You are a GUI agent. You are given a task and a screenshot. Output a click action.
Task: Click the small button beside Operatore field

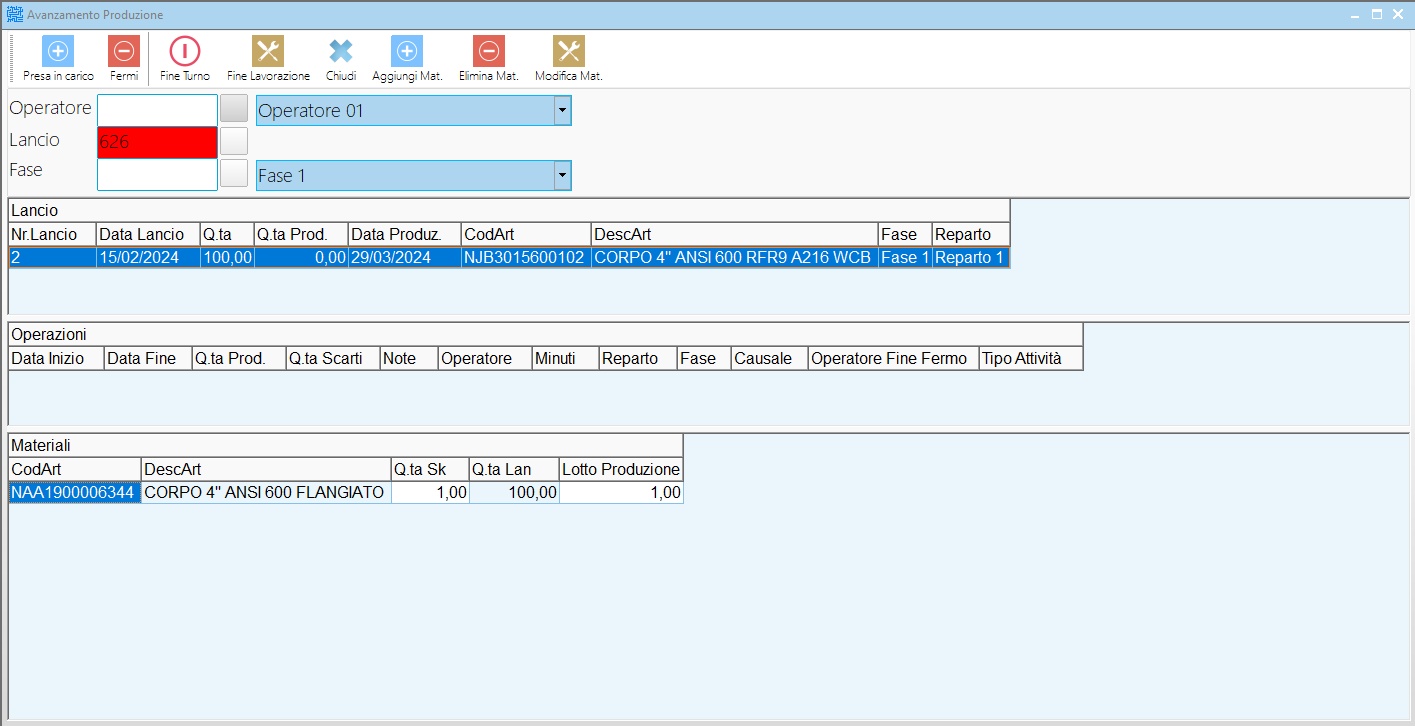tap(234, 109)
